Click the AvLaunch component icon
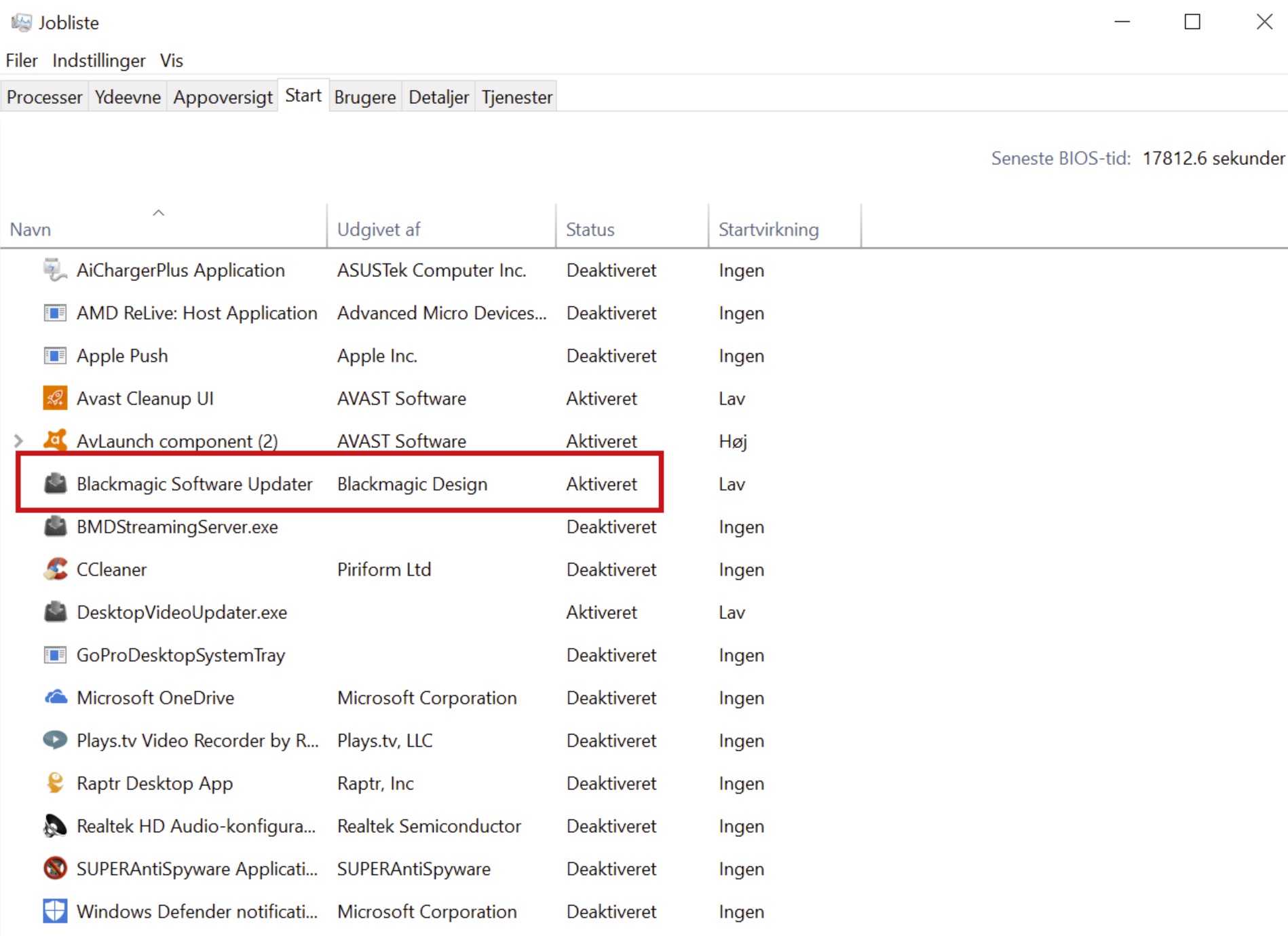This screenshot has width=1288, height=936. [55, 441]
